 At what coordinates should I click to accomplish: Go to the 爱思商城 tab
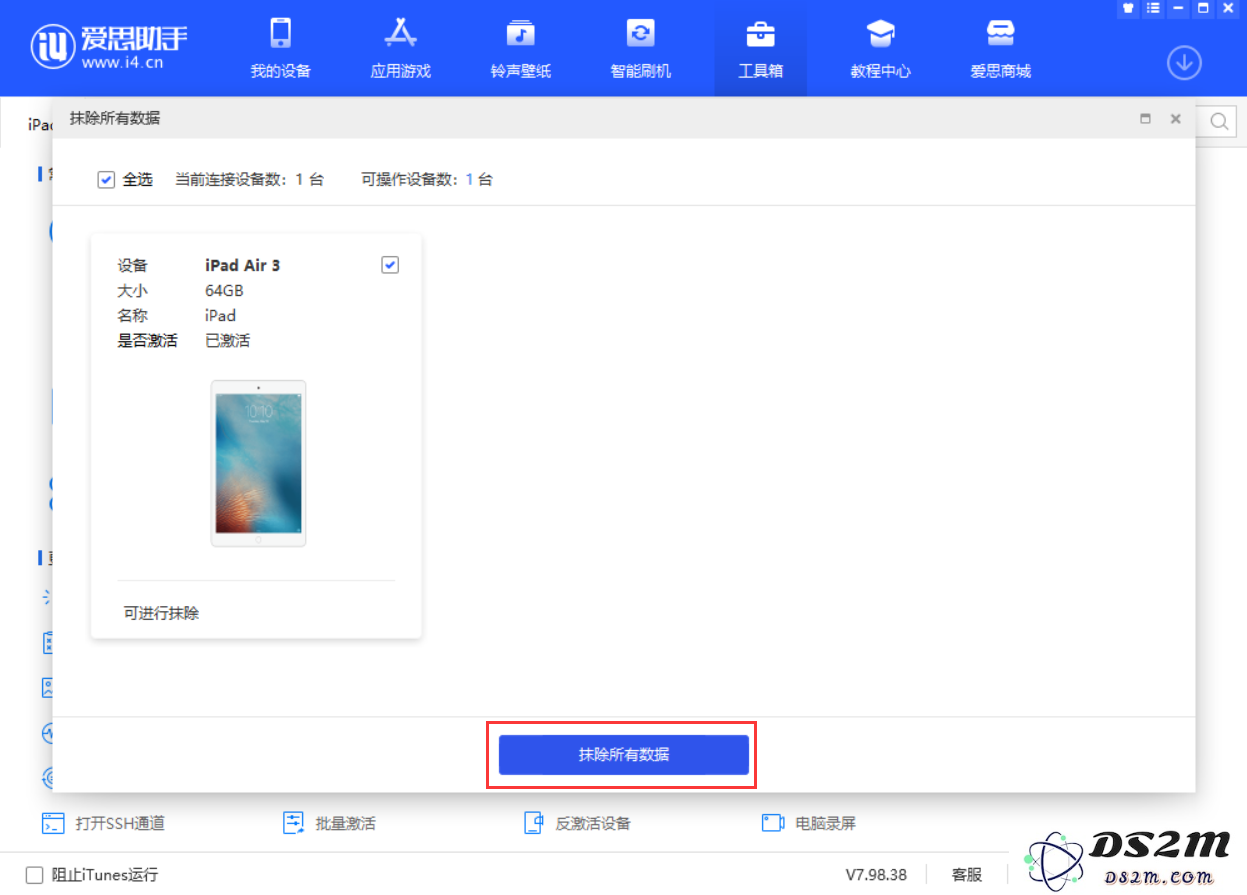1000,48
